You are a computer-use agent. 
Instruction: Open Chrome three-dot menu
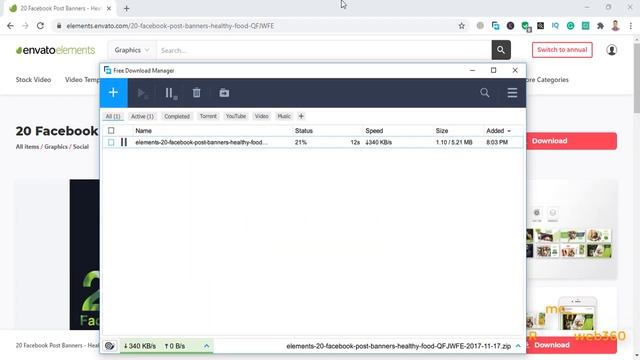[631, 26]
